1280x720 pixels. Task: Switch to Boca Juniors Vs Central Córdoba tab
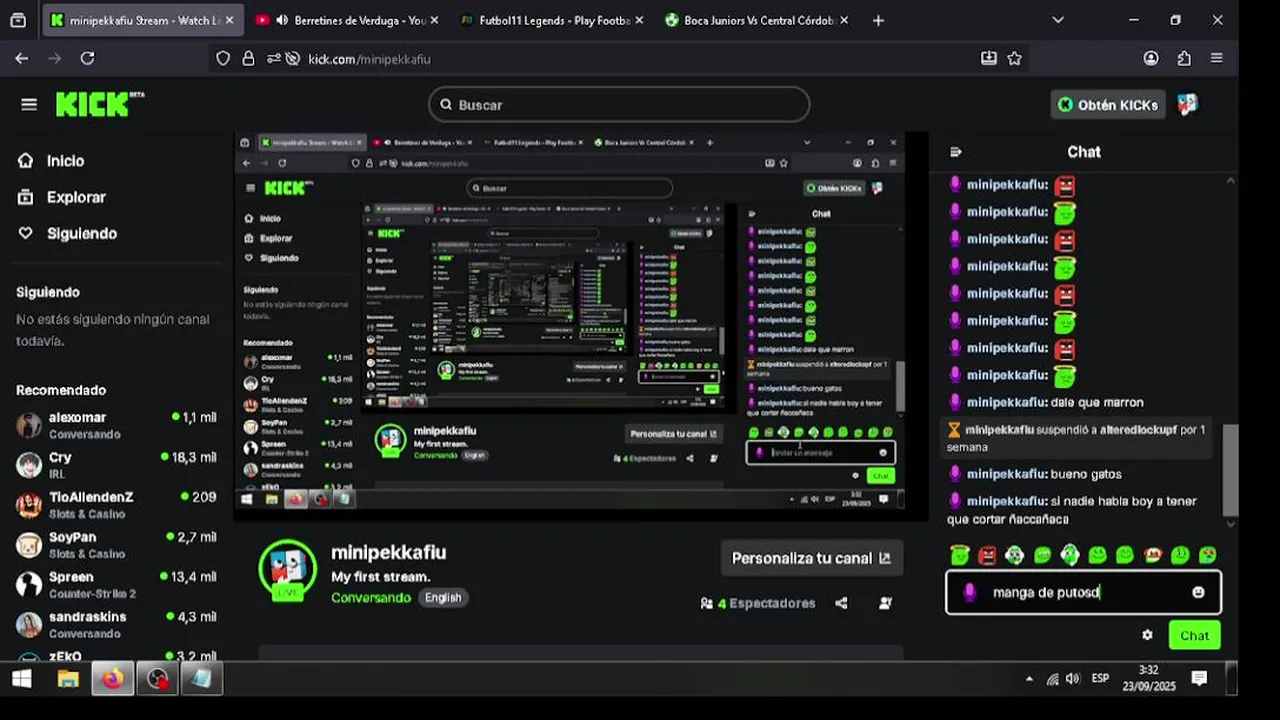click(755, 20)
